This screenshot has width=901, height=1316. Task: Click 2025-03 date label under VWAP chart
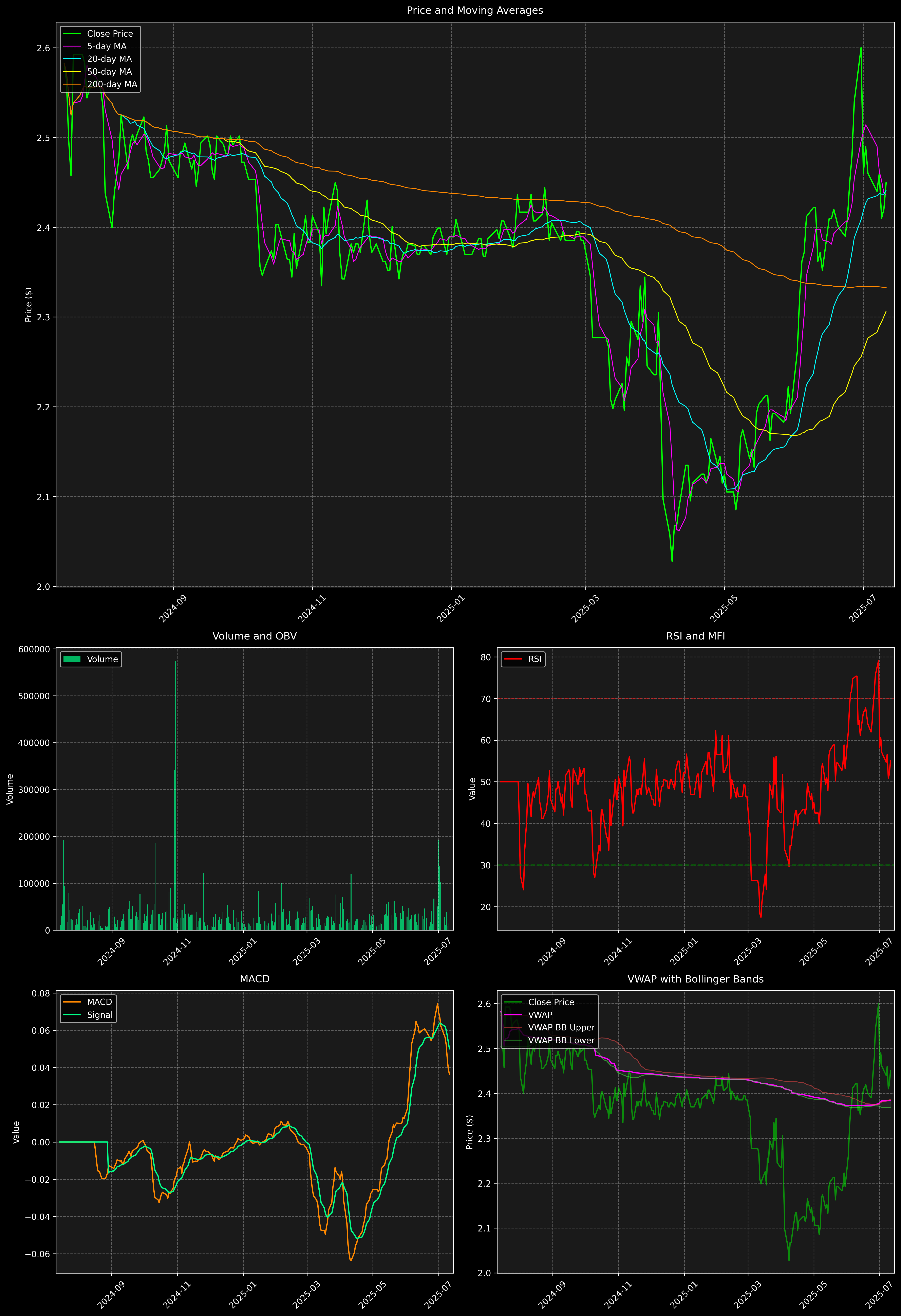coord(748,1295)
